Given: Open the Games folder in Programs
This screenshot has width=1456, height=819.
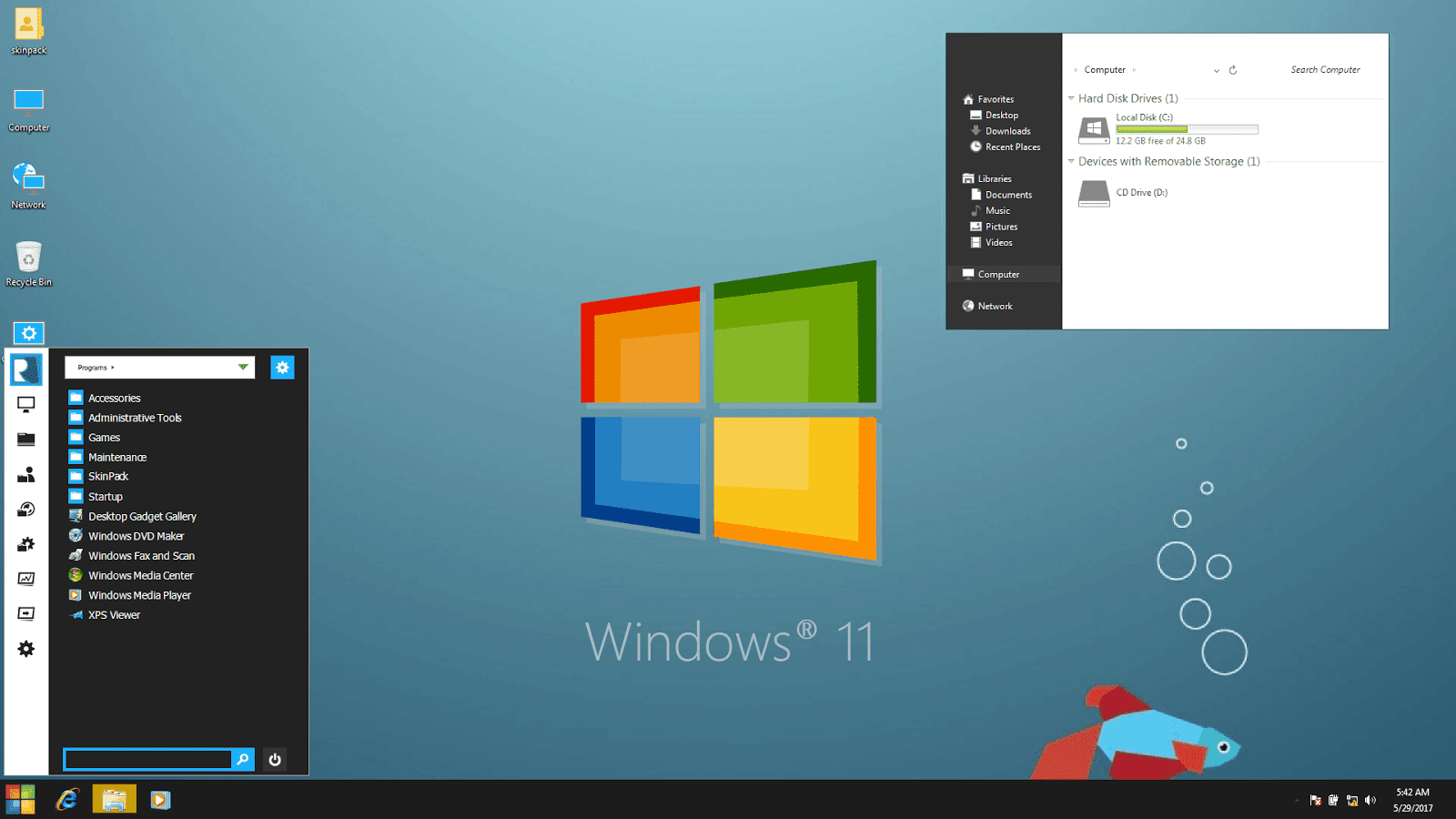Looking at the screenshot, I should tap(95, 438).
